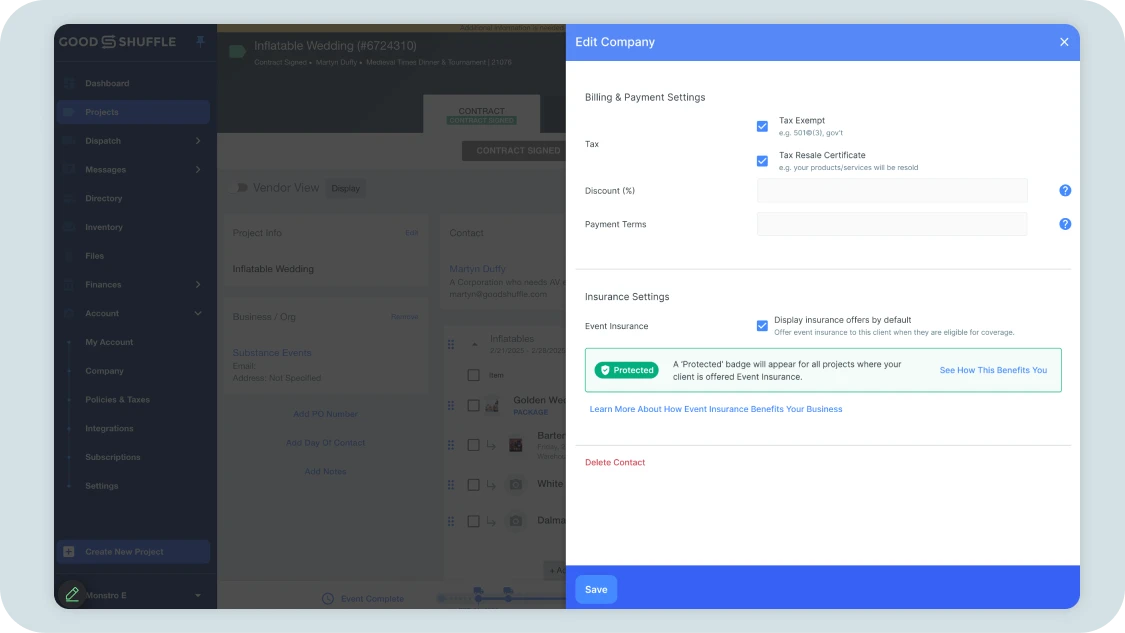Open the Finances section
The width and height of the screenshot is (1125, 633).
pyautogui.click(x=102, y=284)
